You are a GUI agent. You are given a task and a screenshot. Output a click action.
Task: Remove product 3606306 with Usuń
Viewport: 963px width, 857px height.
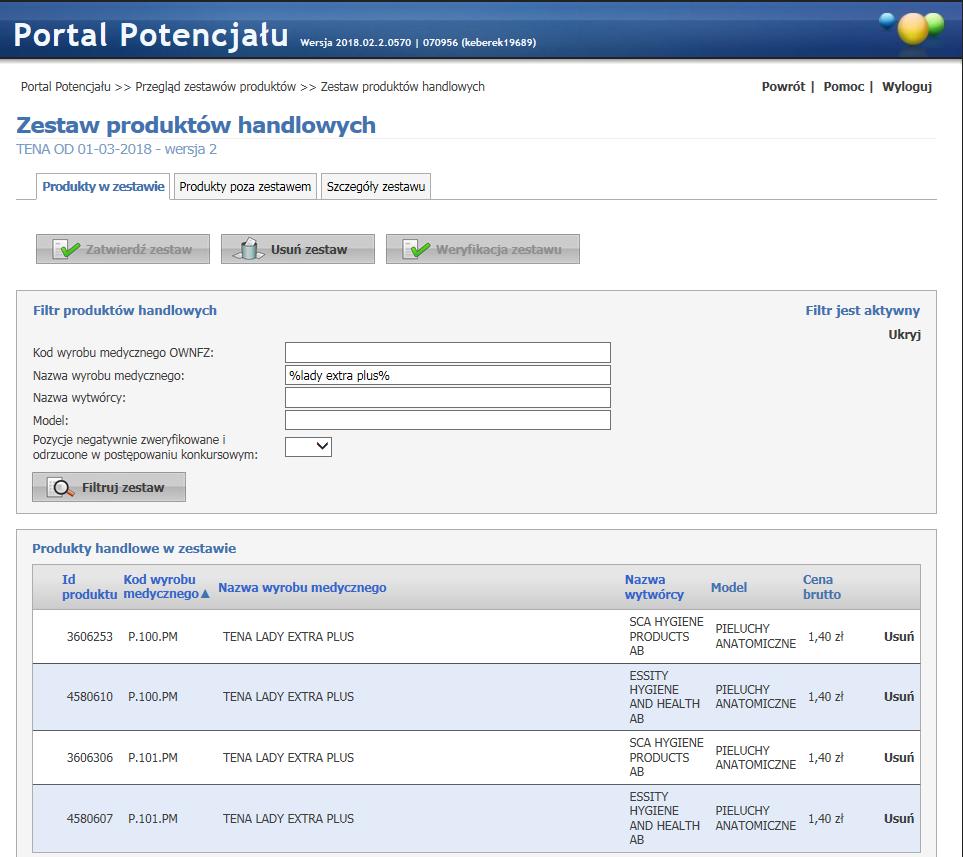click(899, 757)
